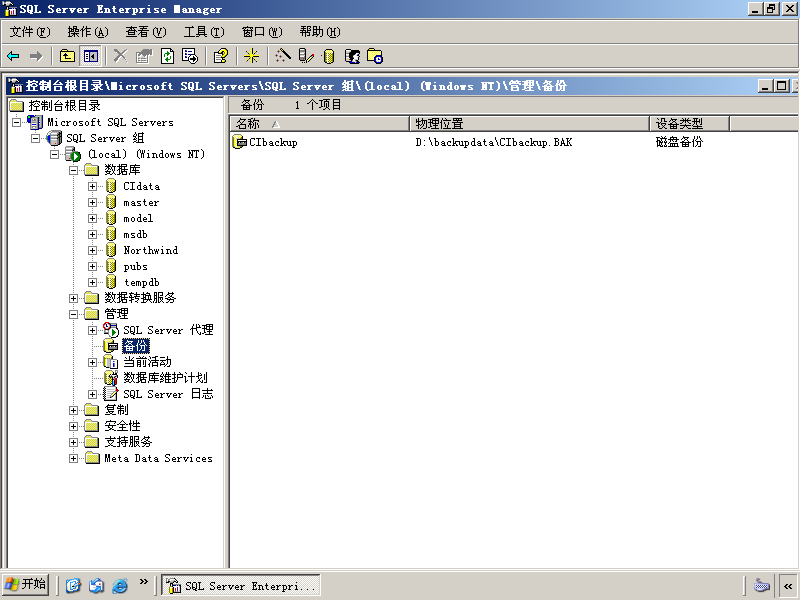Screen dimensions: 800x600
Task: Toggle the show/hide console tree icon
Action: 91,56
